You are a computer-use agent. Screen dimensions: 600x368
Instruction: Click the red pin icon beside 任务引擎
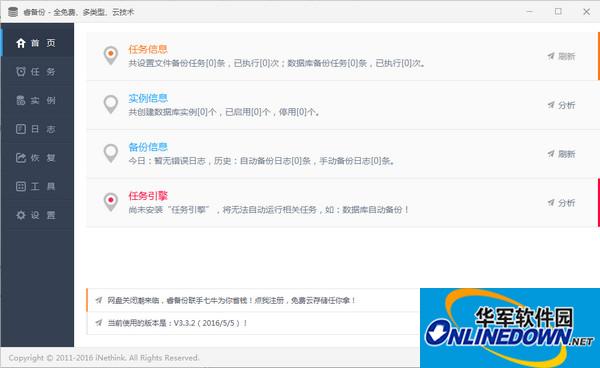click(111, 202)
